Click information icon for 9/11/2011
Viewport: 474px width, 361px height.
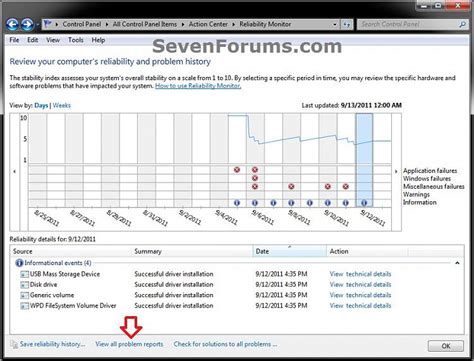click(346, 203)
